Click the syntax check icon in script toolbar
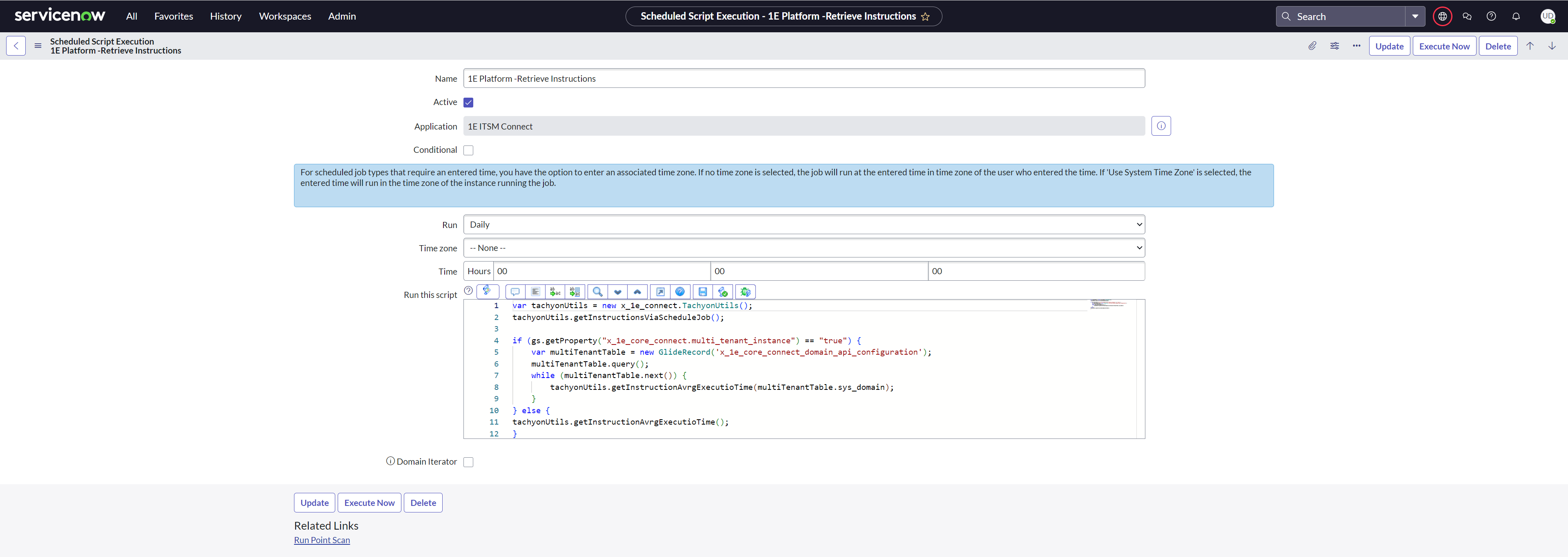Image resolution: width=1568 pixels, height=557 pixels. (x=722, y=292)
